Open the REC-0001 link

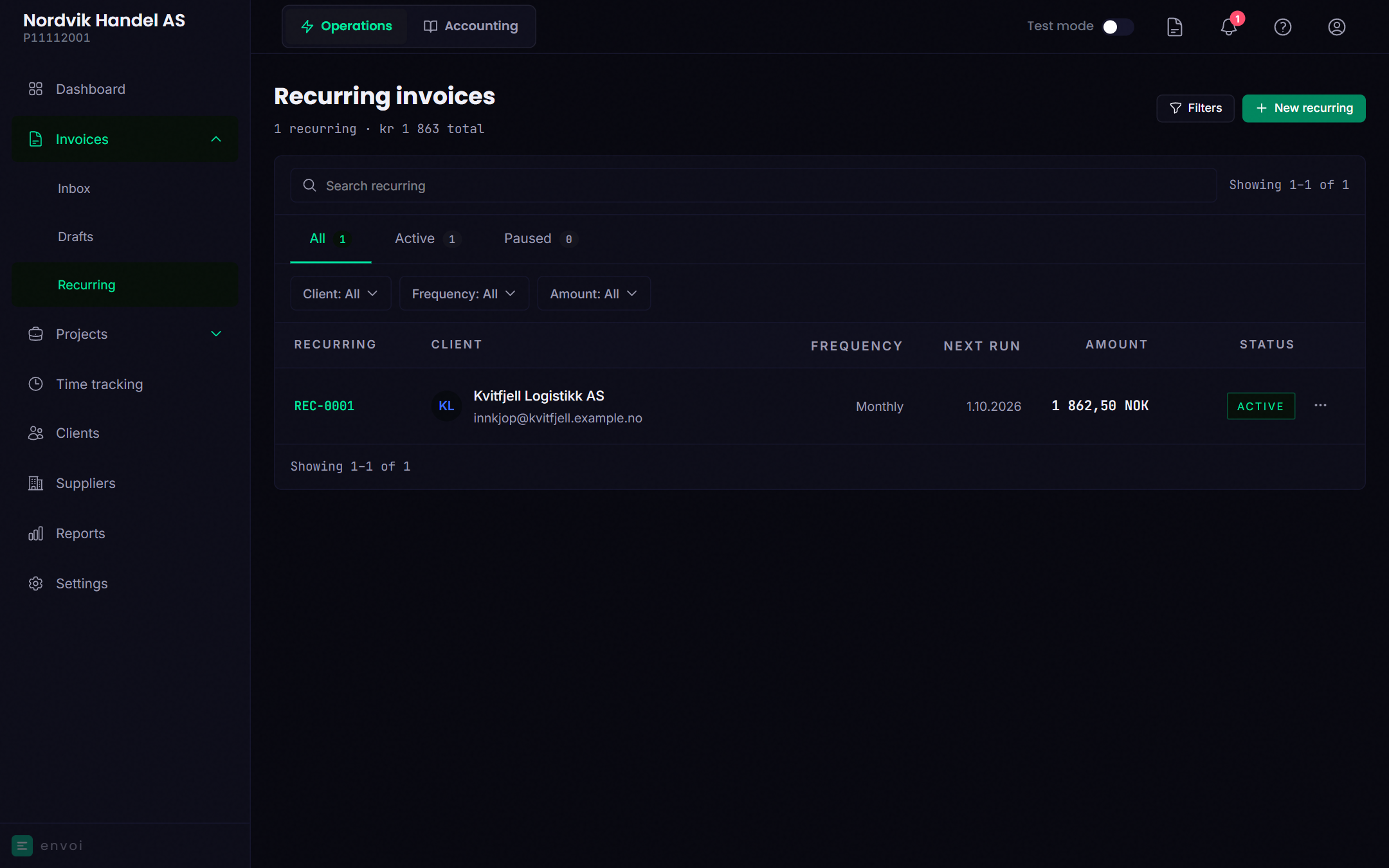pyautogui.click(x=324, y=406)
